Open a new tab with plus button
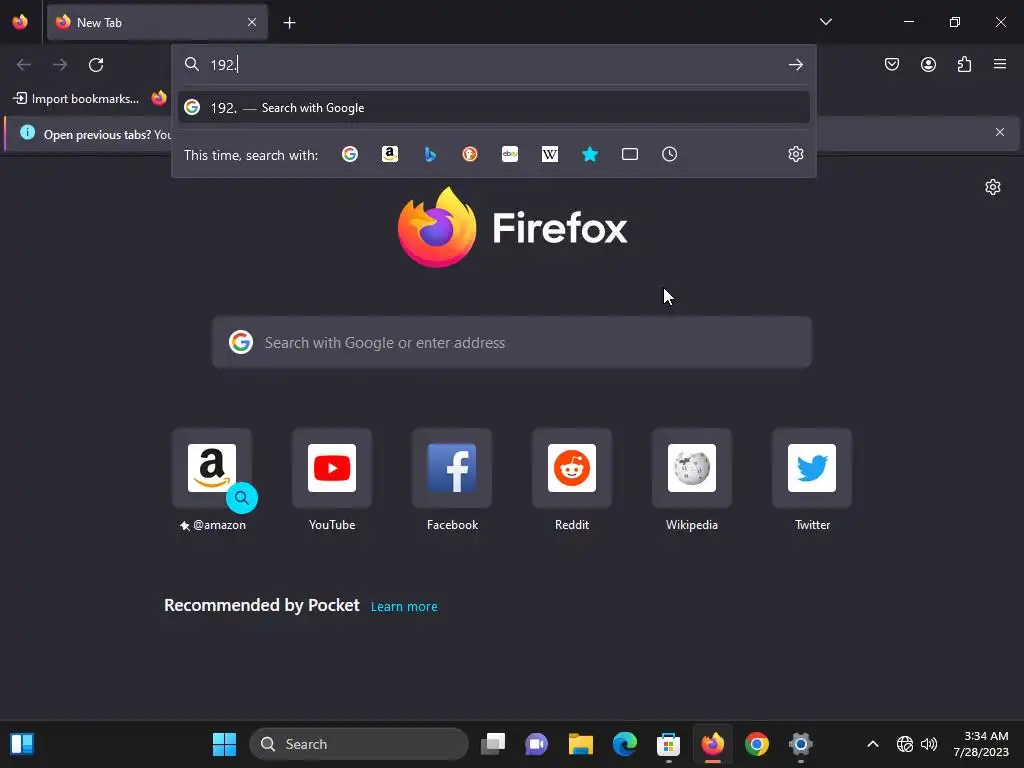This screenshot has height=768, width=1024. (289, 23)
